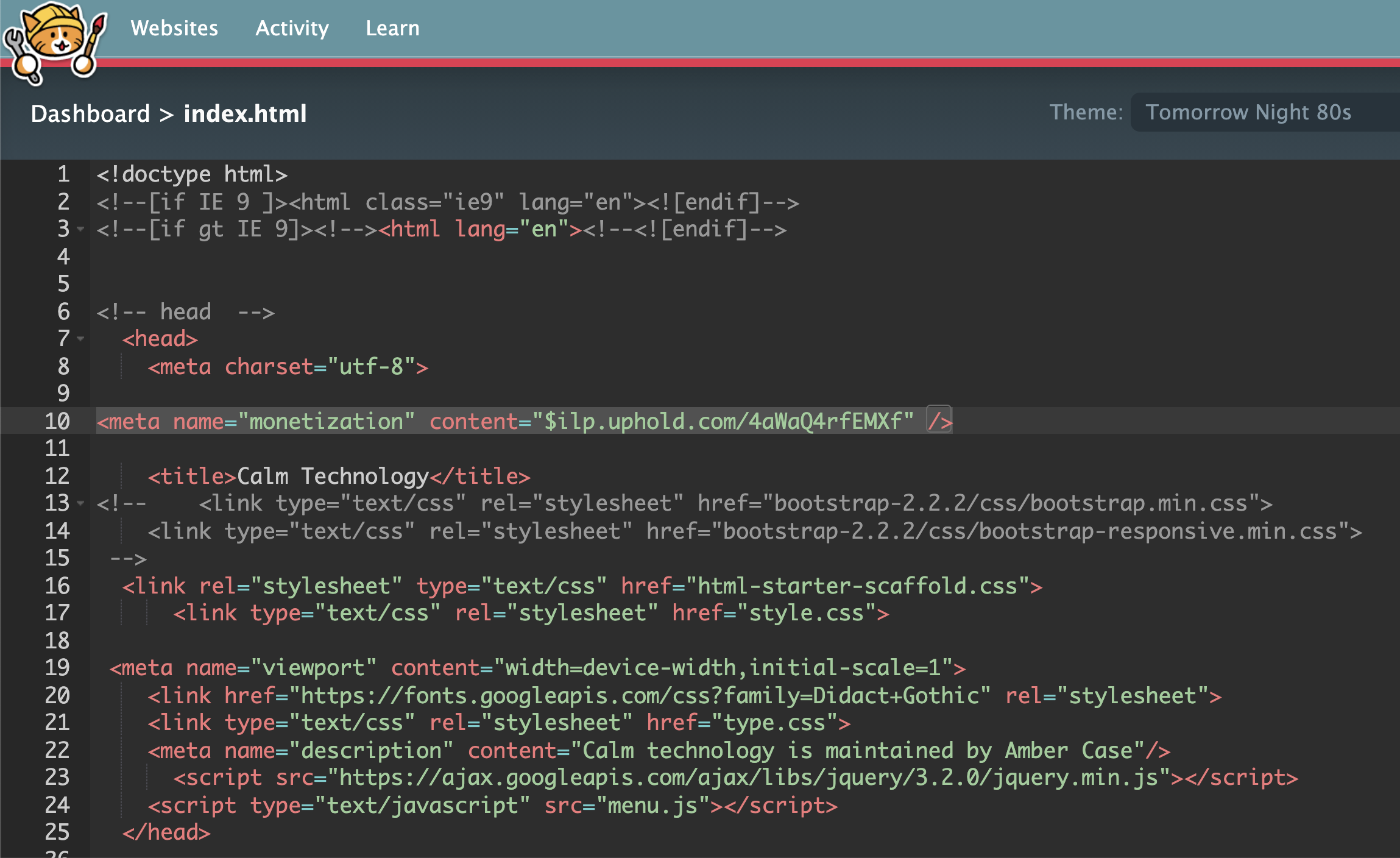Click the head comment on line 6
The height and width of the screenshot is (858, 1400).
(x=185, y=311)
